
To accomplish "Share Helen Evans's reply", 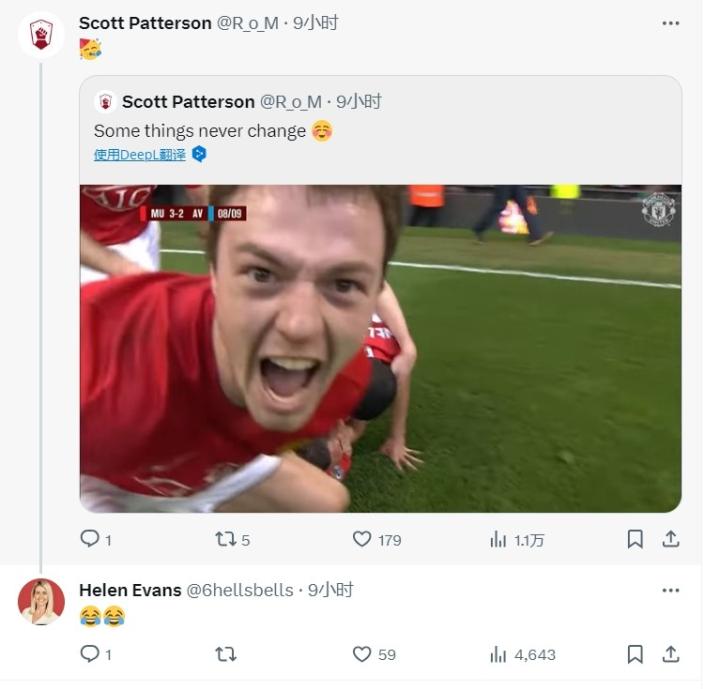I will [671, 654].
